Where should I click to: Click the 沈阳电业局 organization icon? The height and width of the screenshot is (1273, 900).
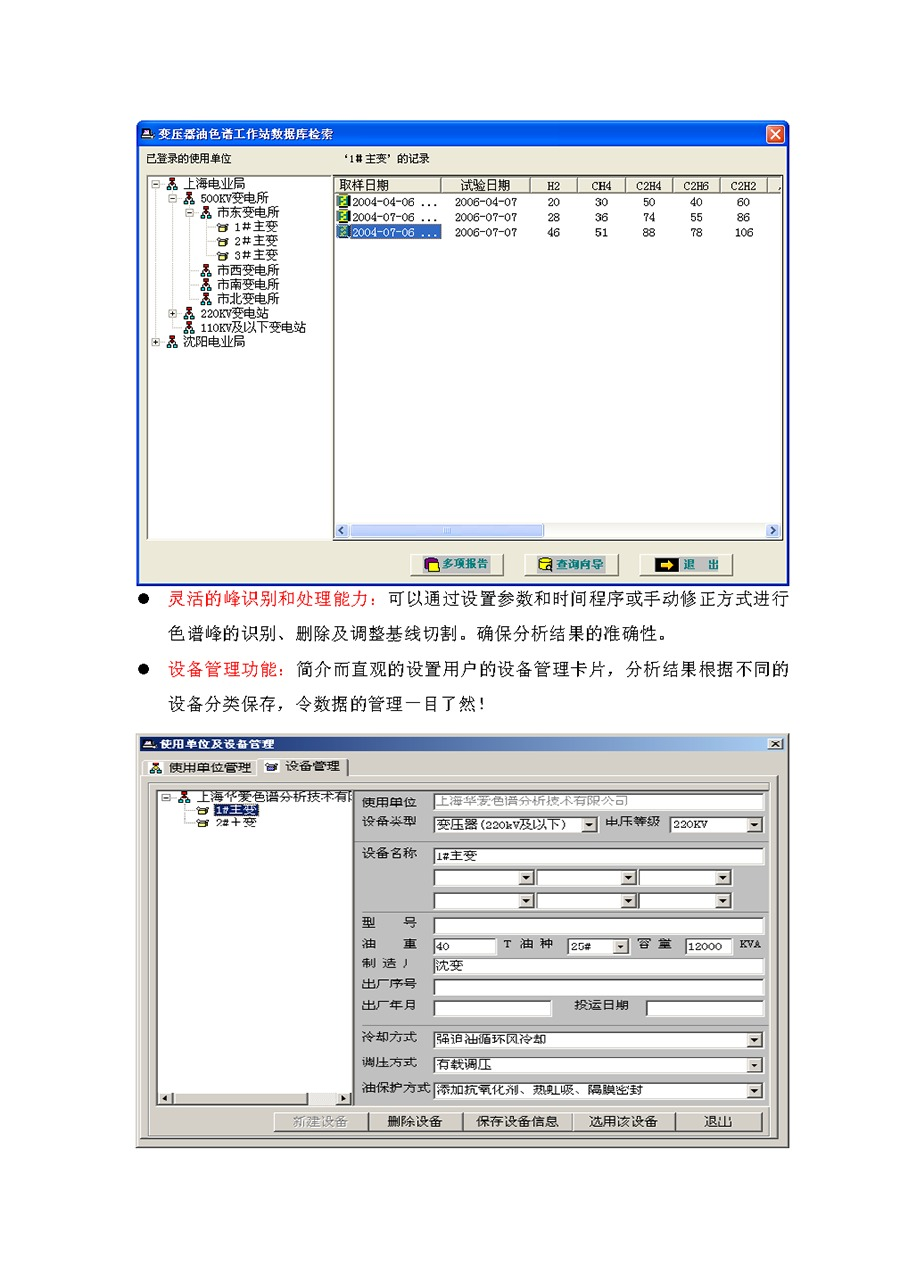[172, 342]
